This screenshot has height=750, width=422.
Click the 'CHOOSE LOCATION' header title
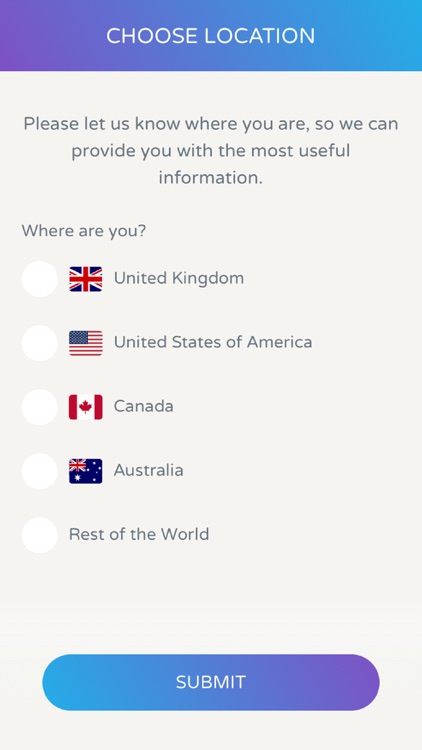point(211,36)
